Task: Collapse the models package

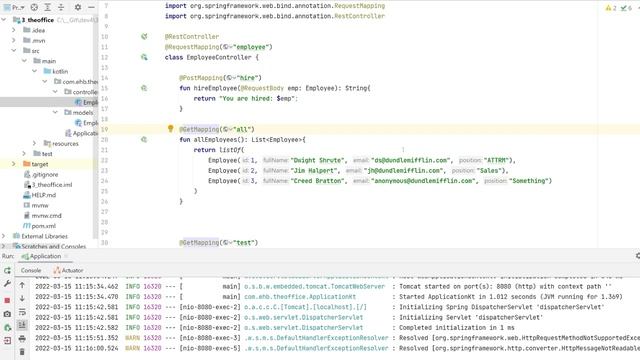Action: [55, 112]
